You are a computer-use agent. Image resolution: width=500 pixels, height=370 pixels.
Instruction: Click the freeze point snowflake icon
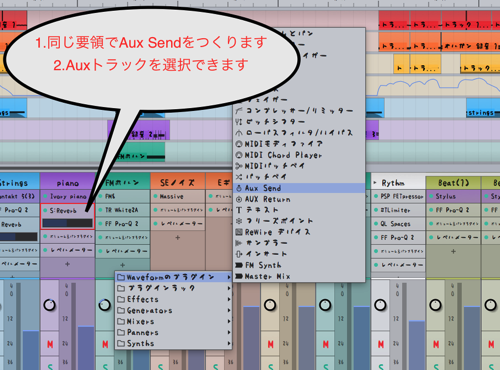click(x=239, y=221)
